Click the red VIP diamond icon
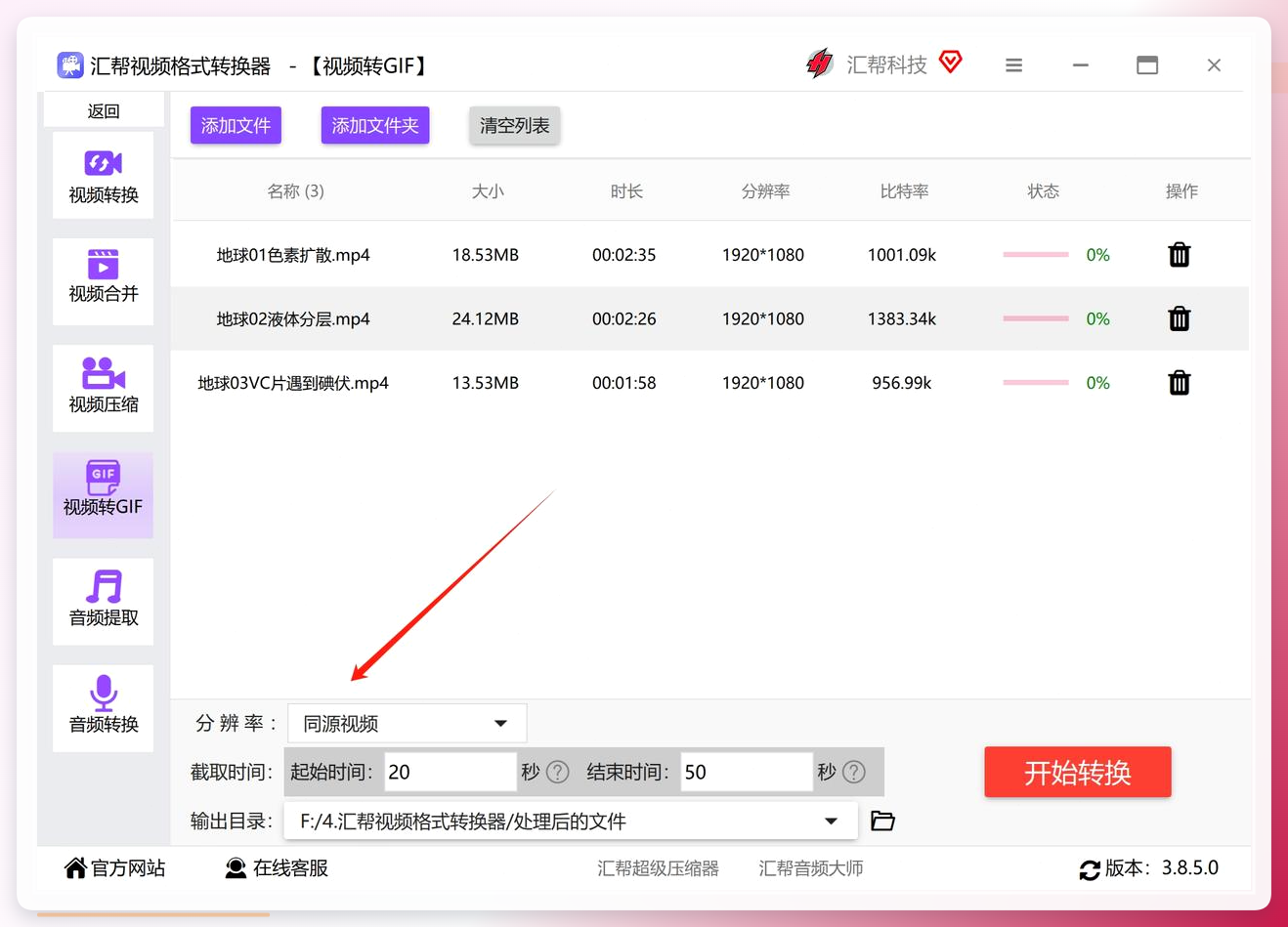 [x=950, y=63]
